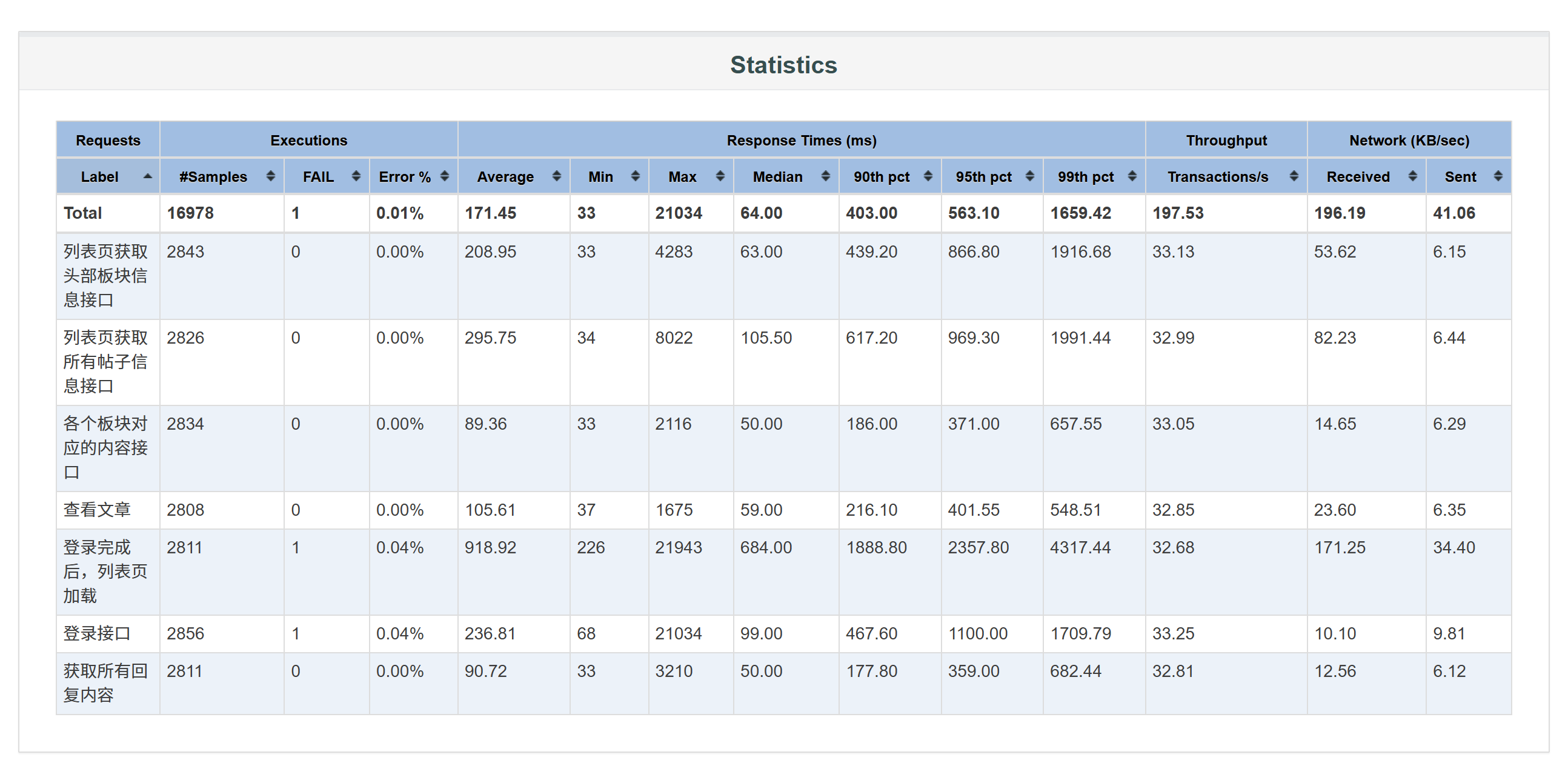Click sort arrows icon beside 95th pct
The image size is (1568, 760).
click(1030, 176)
